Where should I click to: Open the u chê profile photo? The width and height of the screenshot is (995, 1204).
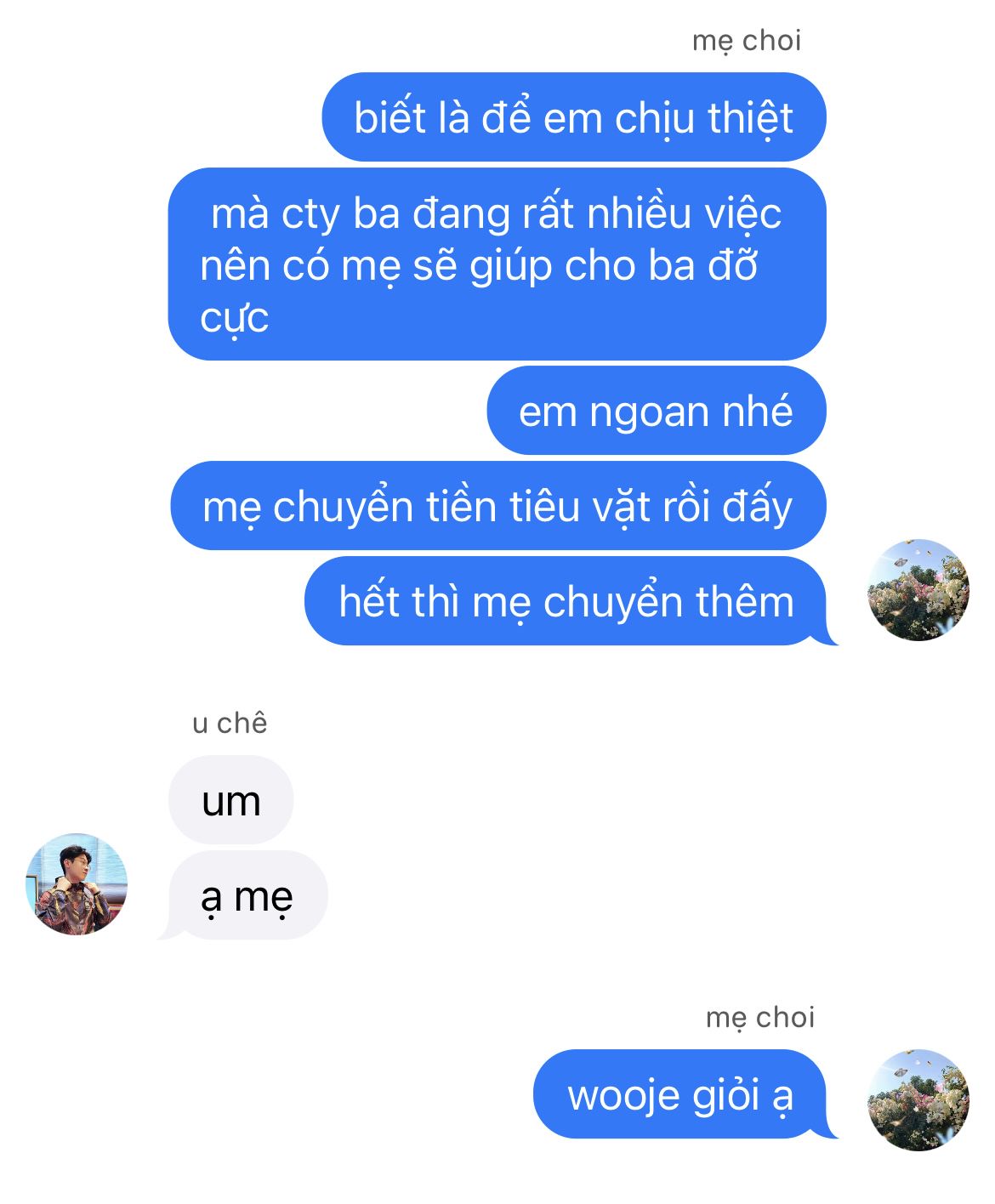77,883
